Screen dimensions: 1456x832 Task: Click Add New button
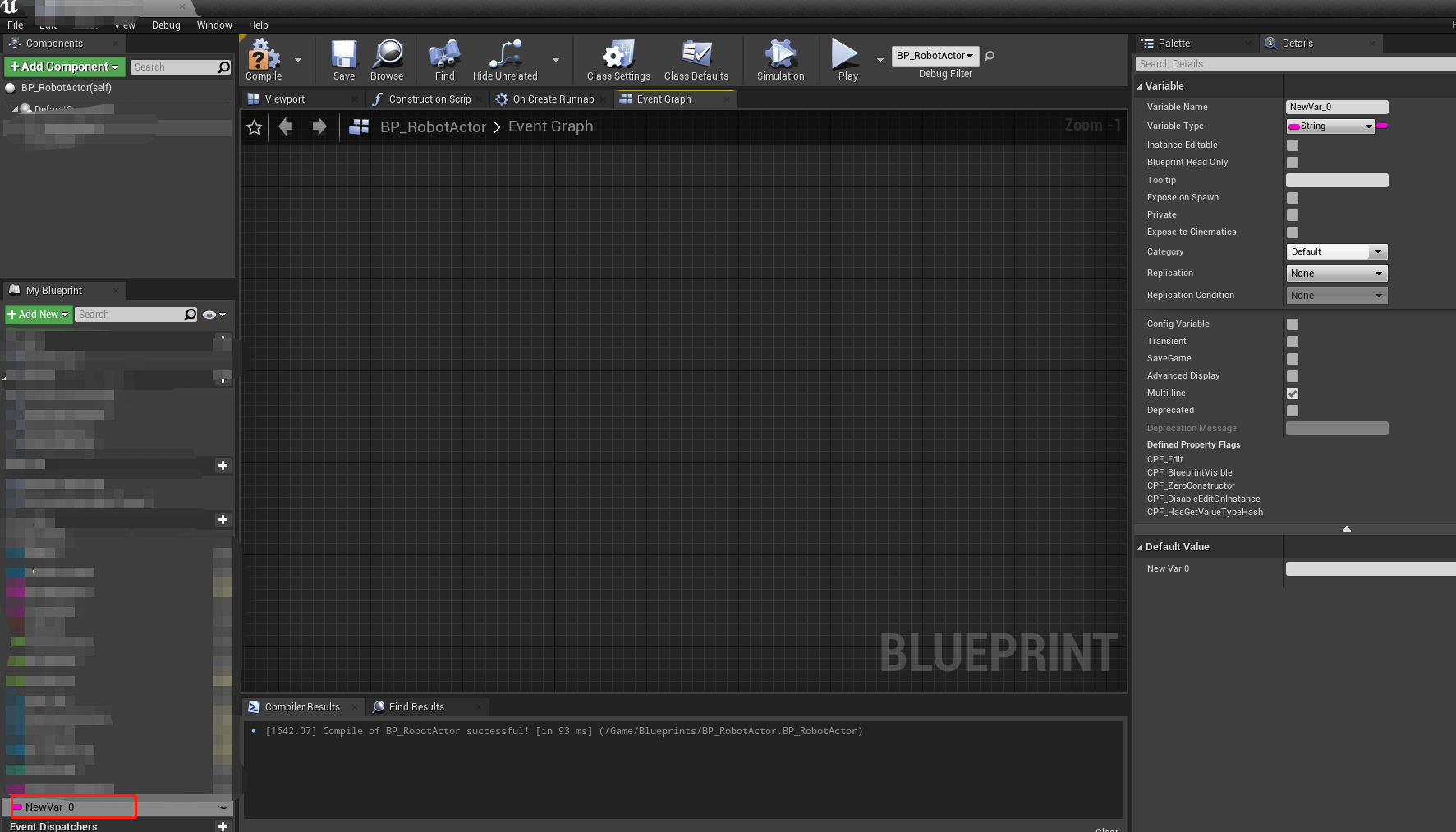[38, 315]
